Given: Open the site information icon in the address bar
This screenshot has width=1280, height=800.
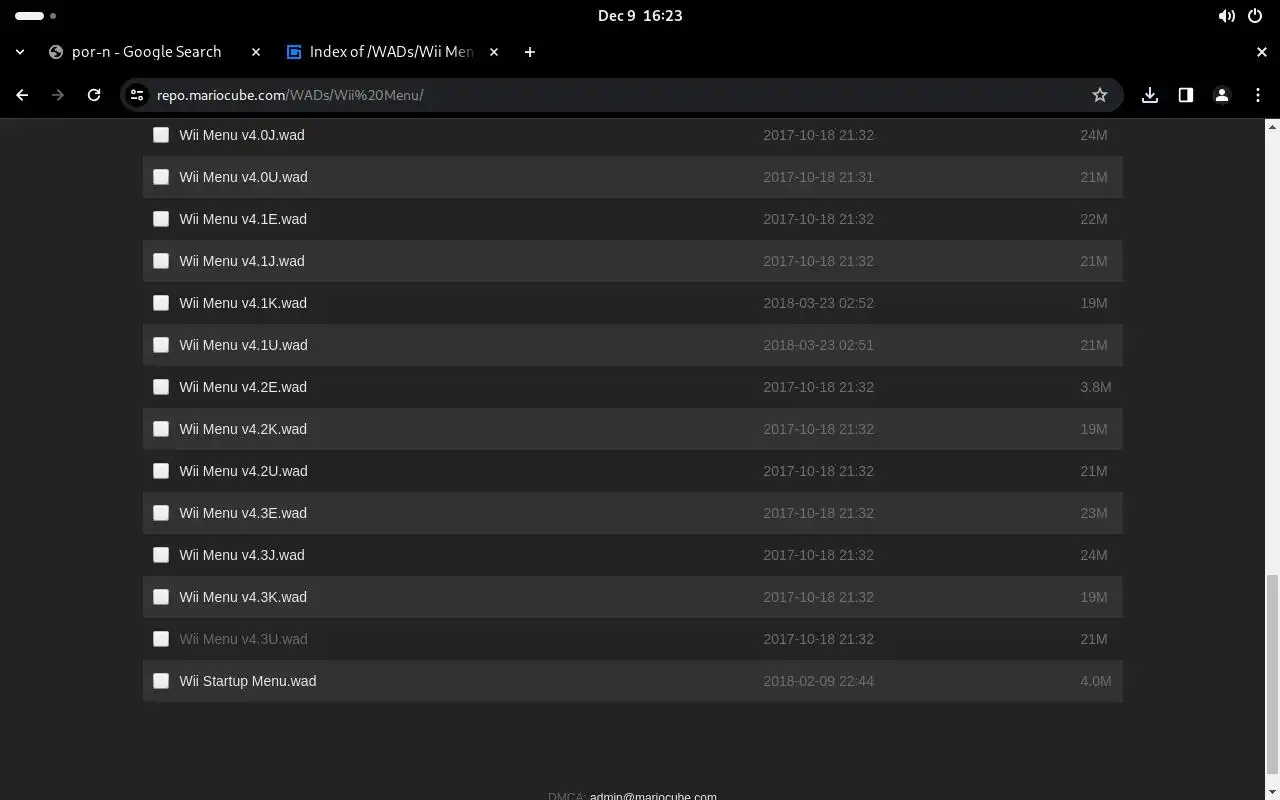Looking at the screenshot, I should pos(138,95).
